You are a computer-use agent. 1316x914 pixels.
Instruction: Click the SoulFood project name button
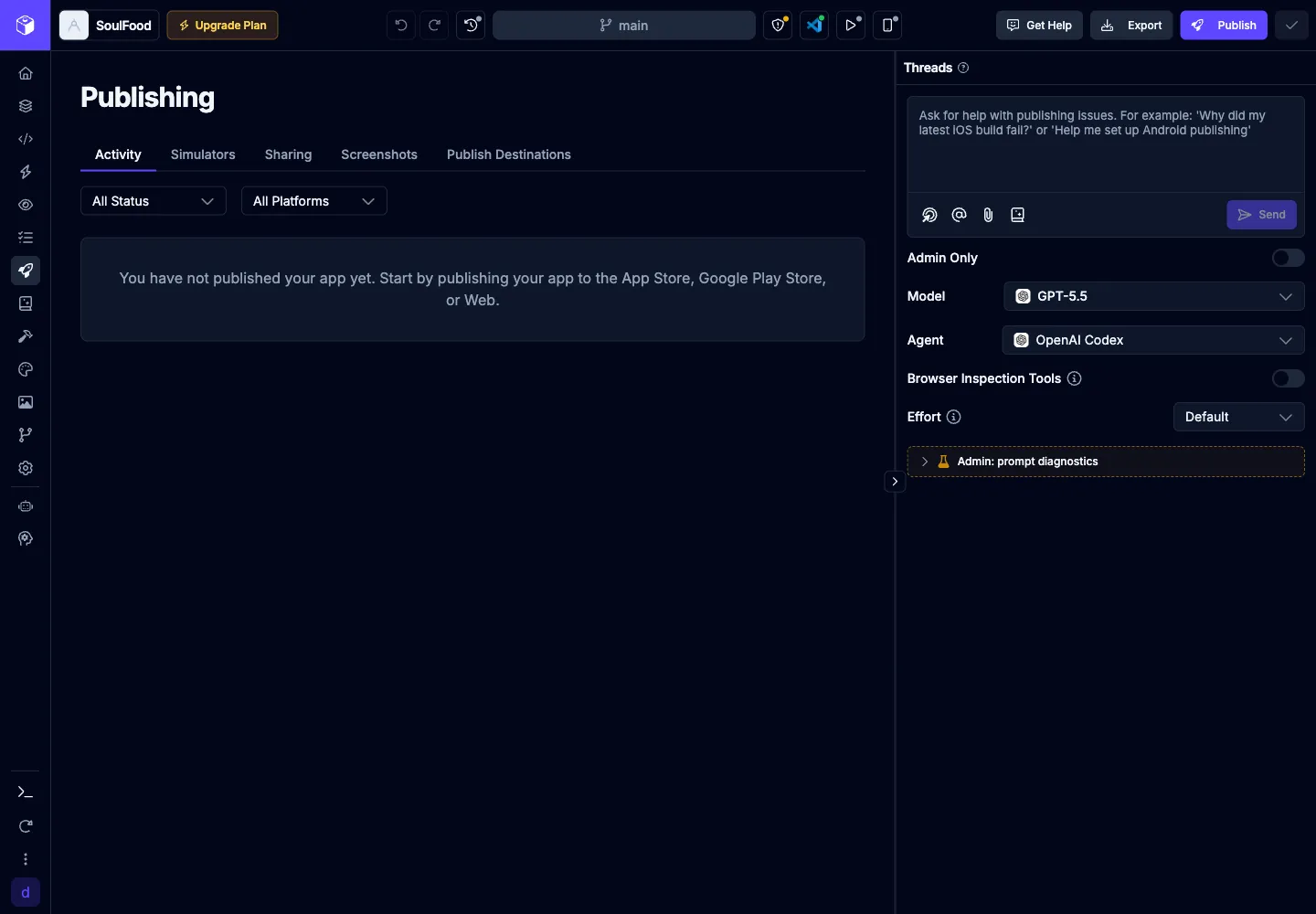coord(109,26)
